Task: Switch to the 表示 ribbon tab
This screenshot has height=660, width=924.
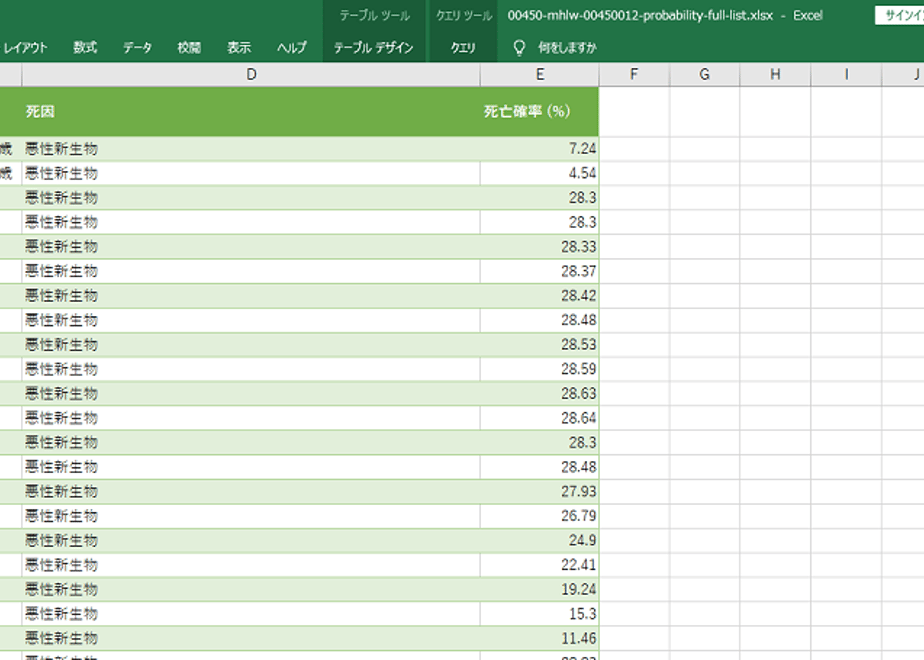Action: coord(239,48)
